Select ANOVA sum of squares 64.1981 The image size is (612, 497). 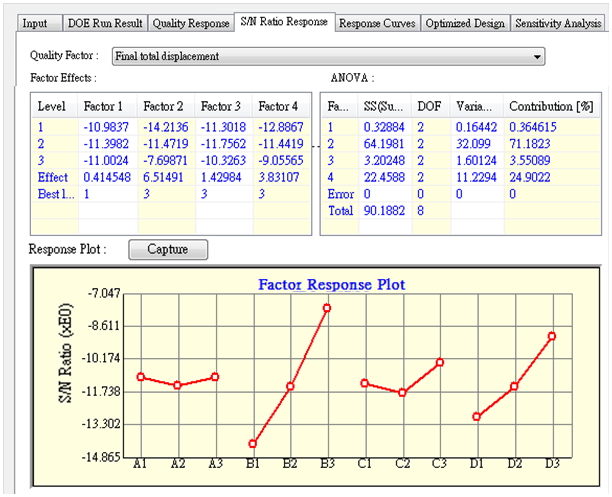tap(384, 144)
